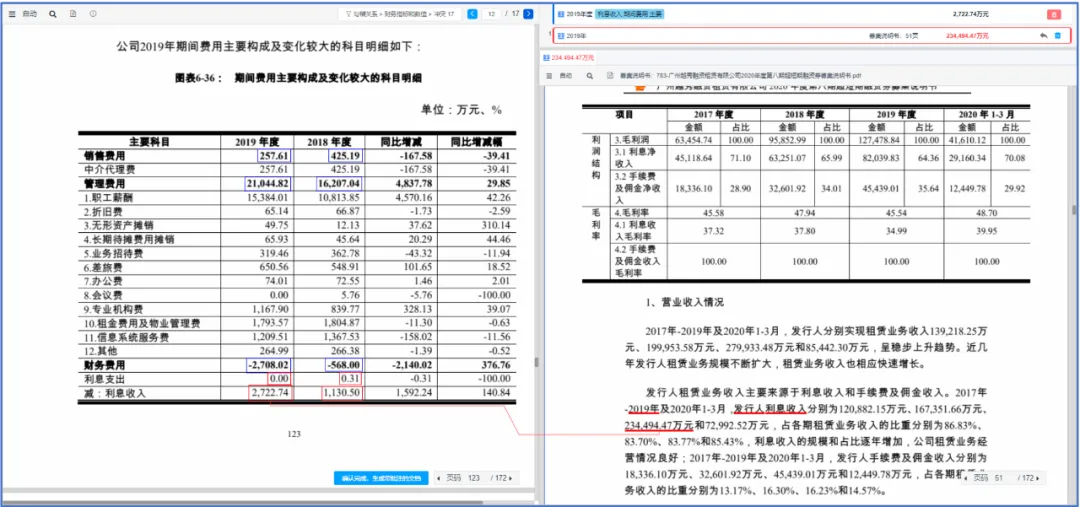Click the PDF file icon before 募集说明书 filename
Screen dimensions: 1080x507
(610, 75)
